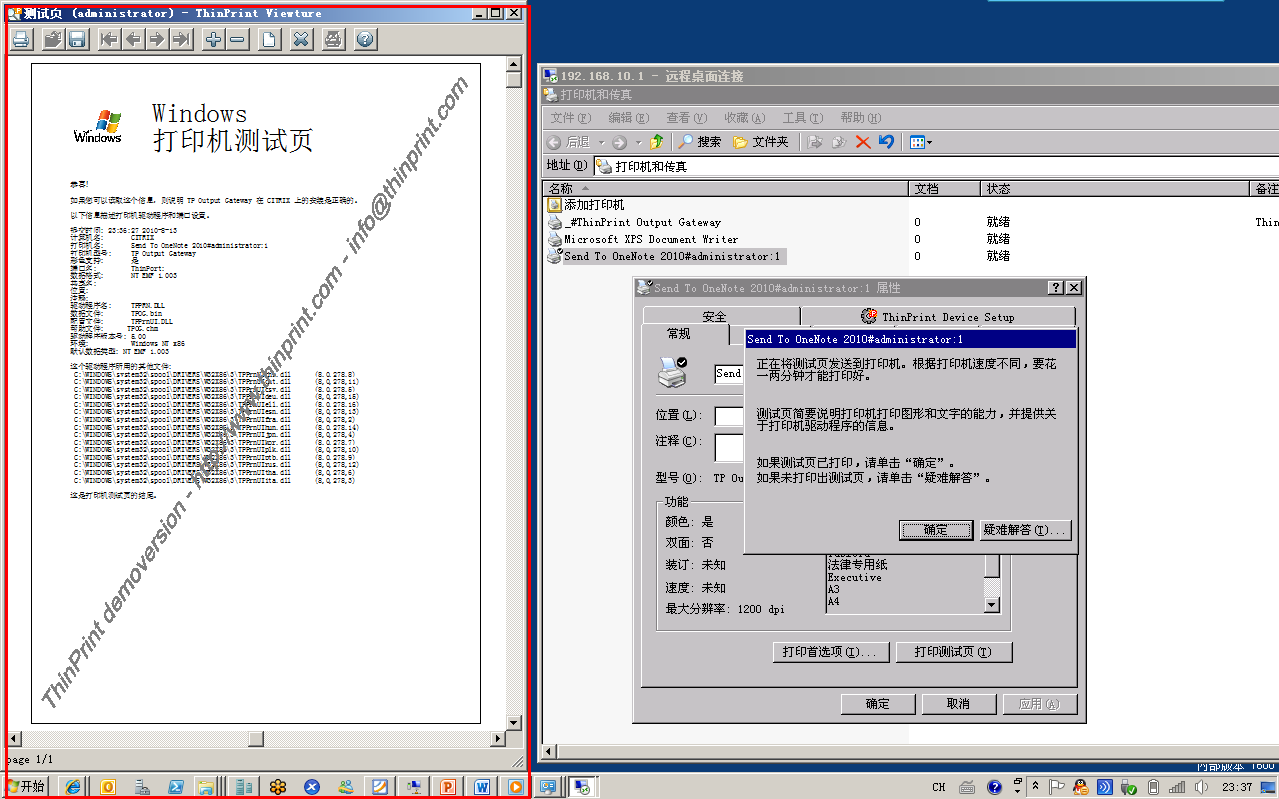Open PowerShell from the quick launch bar
Viewport: 1279px width, 799px height.
[x=175, y=787]
